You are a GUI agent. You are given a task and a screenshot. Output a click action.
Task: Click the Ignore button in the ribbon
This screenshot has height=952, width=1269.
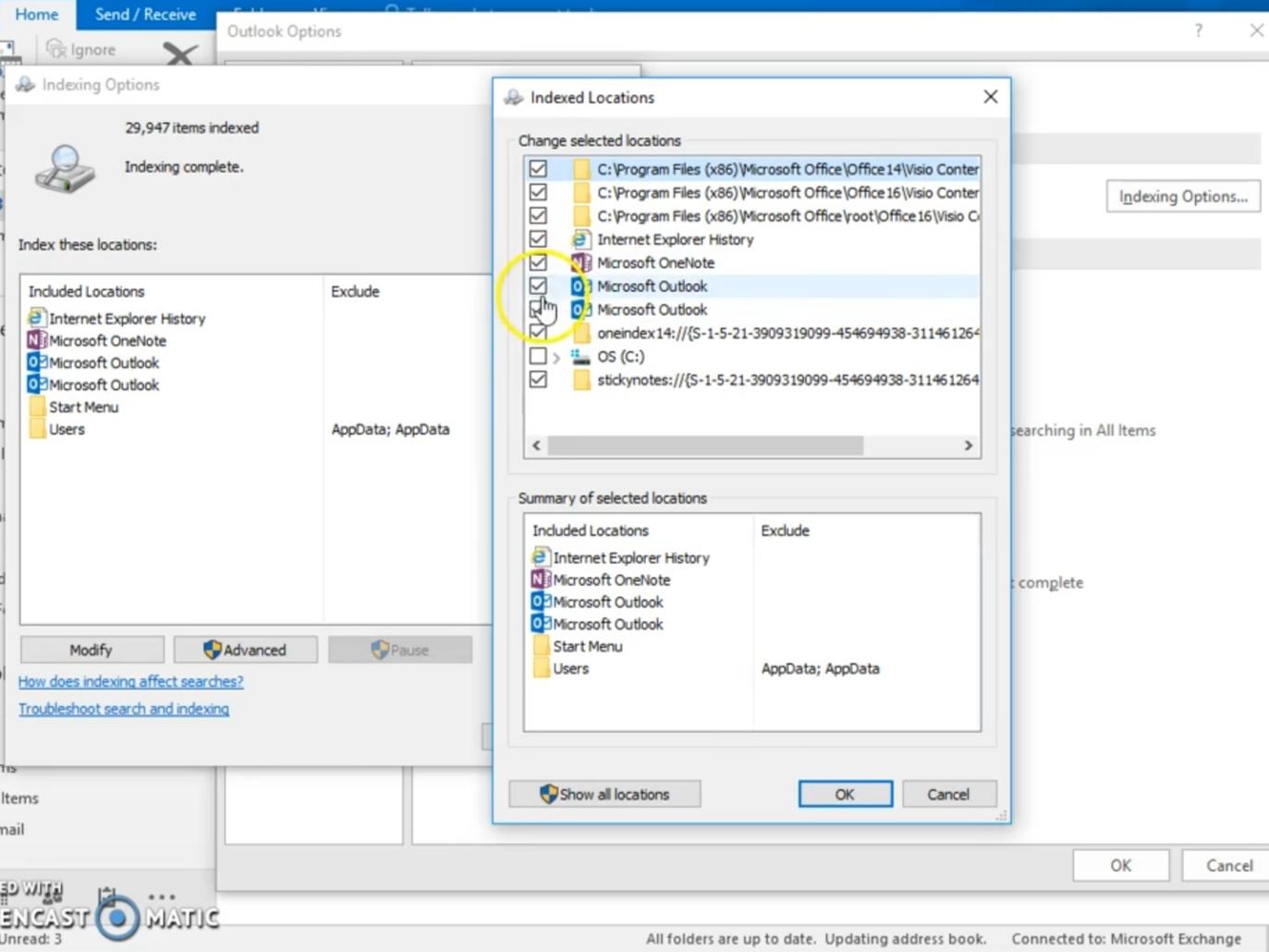click(82, 50)
